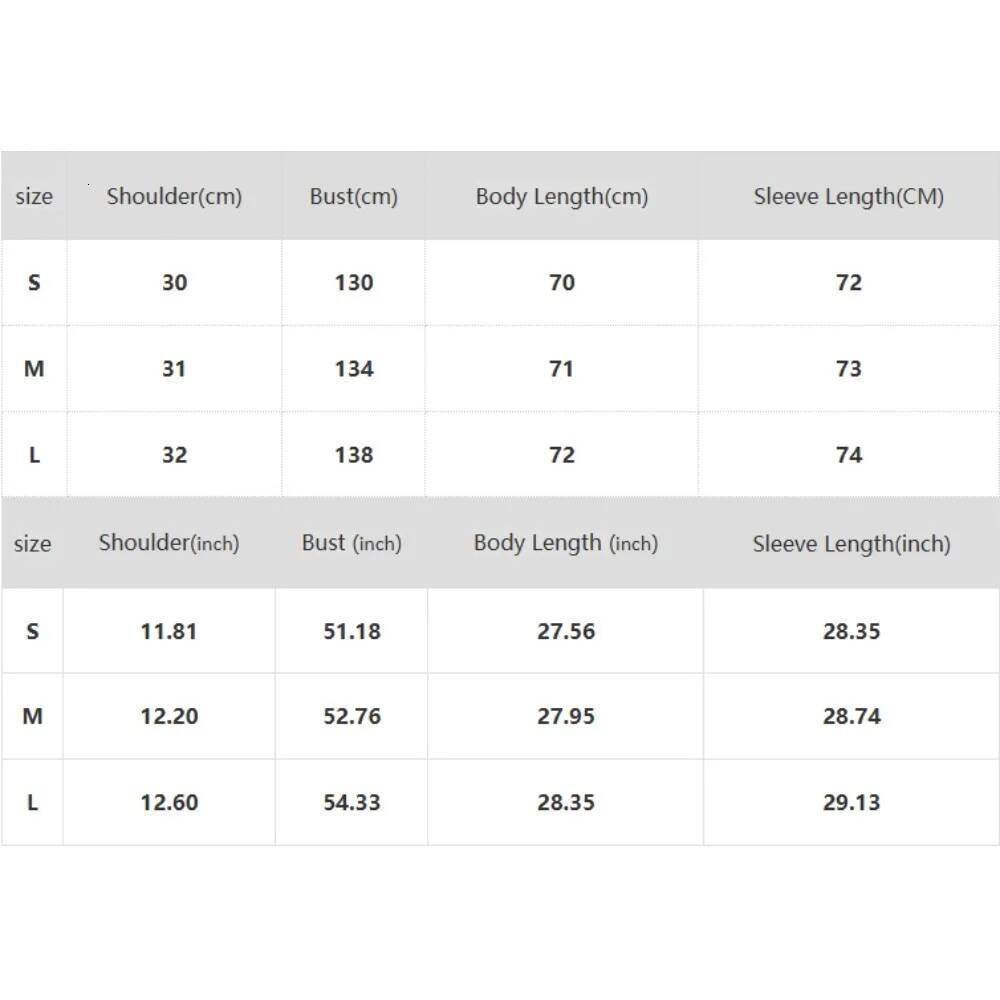The width and height of the screenshot is (1000, 1000).
Task: Select the Body Length (inch) header
Action: click(565, 543)
